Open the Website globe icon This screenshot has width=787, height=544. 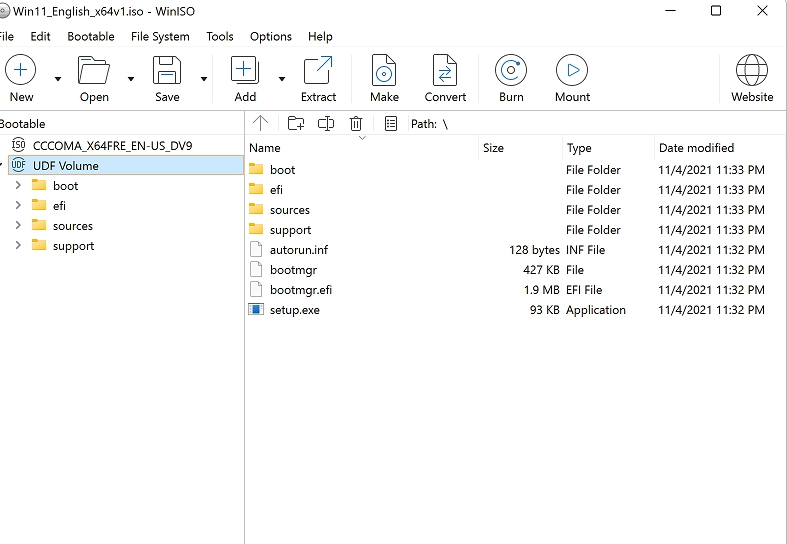(751, 70)
